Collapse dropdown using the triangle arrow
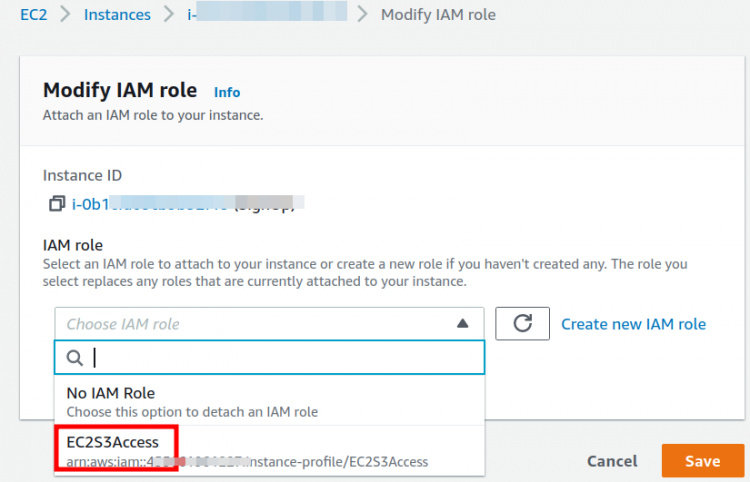750x482 pixels. click(x=462, y=324)
